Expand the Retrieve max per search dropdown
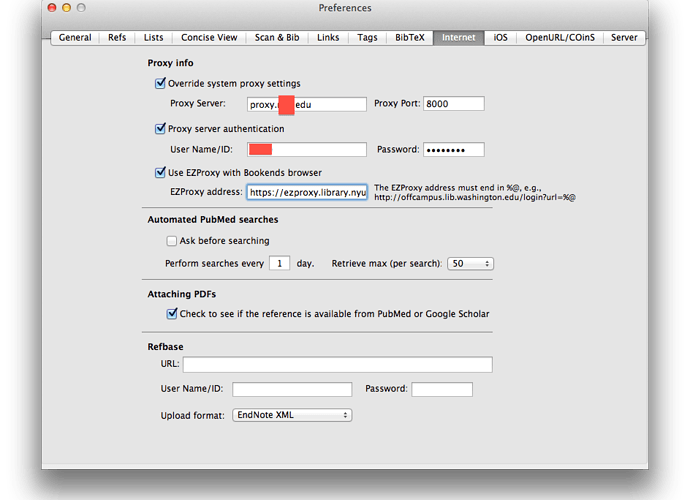Image resolution: width=690 pixels, height=500 pixels. (471, 264)
